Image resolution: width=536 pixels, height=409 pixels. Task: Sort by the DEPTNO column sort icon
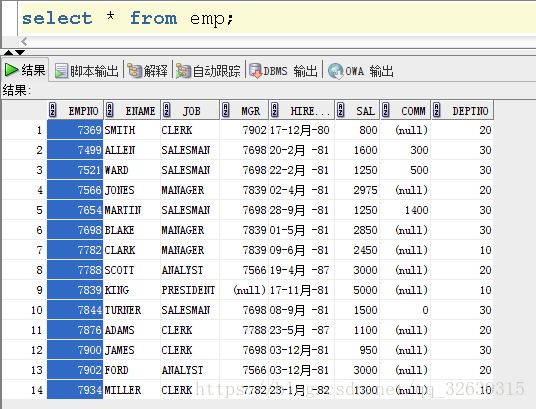click(x=436, y=110)
